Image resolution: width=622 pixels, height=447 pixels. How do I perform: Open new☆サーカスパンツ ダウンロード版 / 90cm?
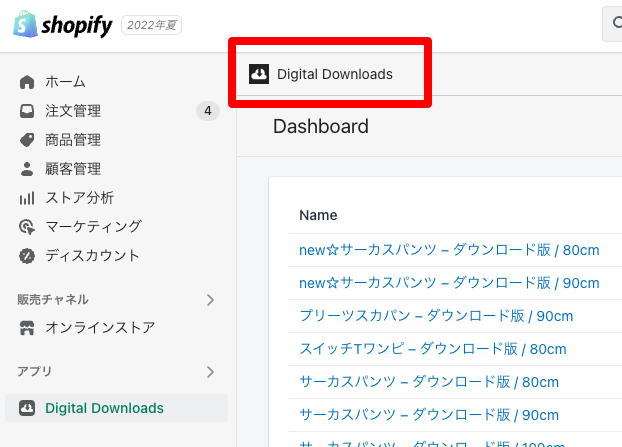[449, 283]
